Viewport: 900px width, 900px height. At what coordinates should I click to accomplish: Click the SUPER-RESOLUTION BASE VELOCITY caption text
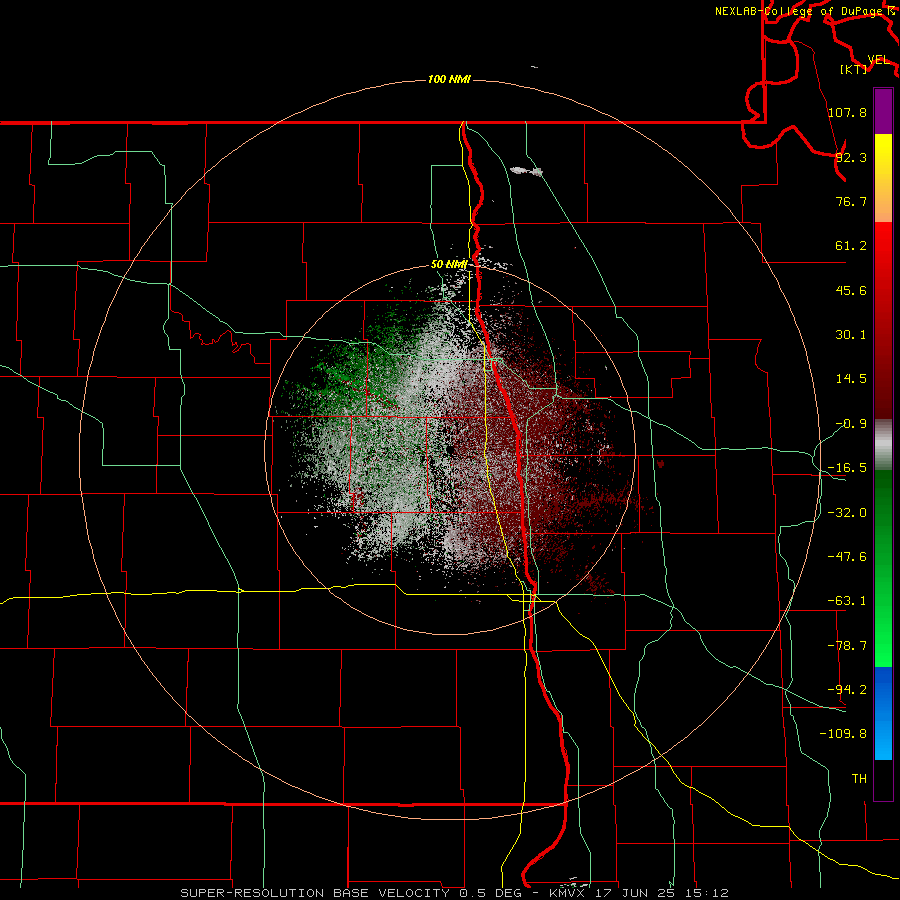[315, 893]
